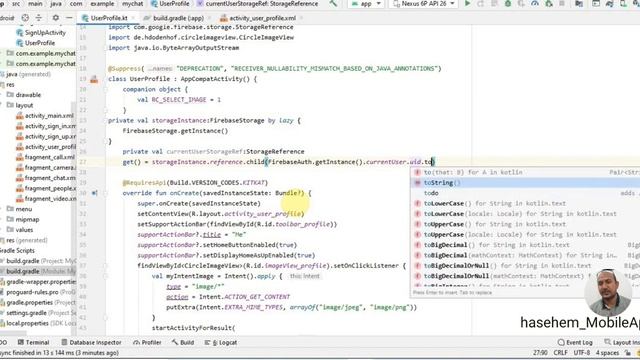Click the class gutter icon beside UserProfile

click(x=94, y=79)
